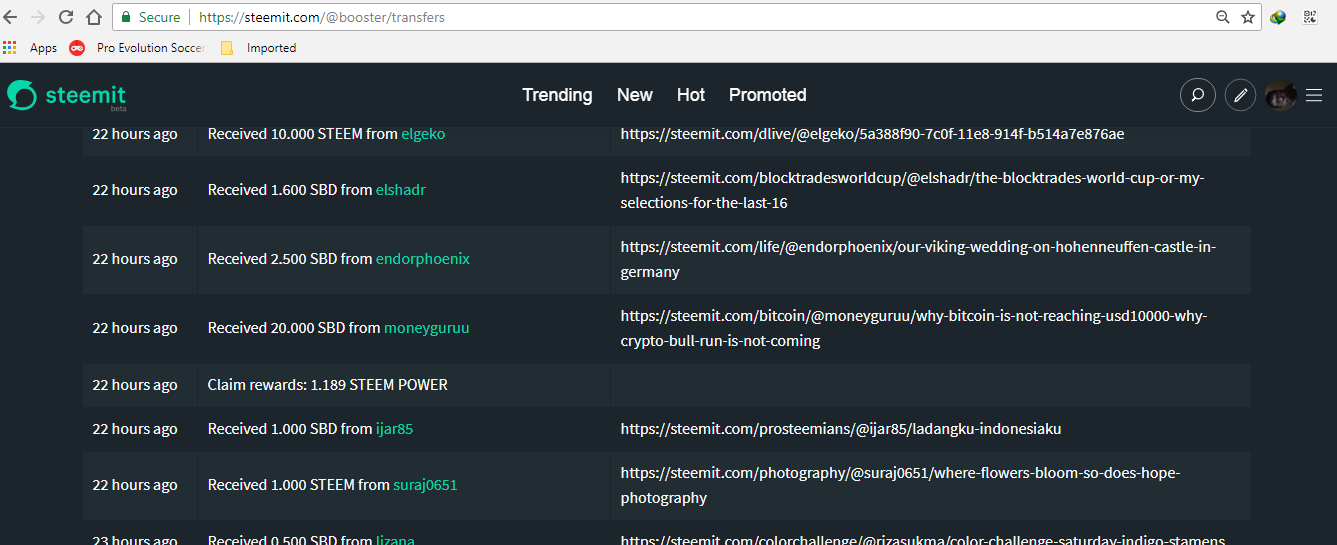Click 'Claim rewards: 1.189 STEEM POWER' text
This screenshot has width=1337, height=545.
tap(328, 385)
